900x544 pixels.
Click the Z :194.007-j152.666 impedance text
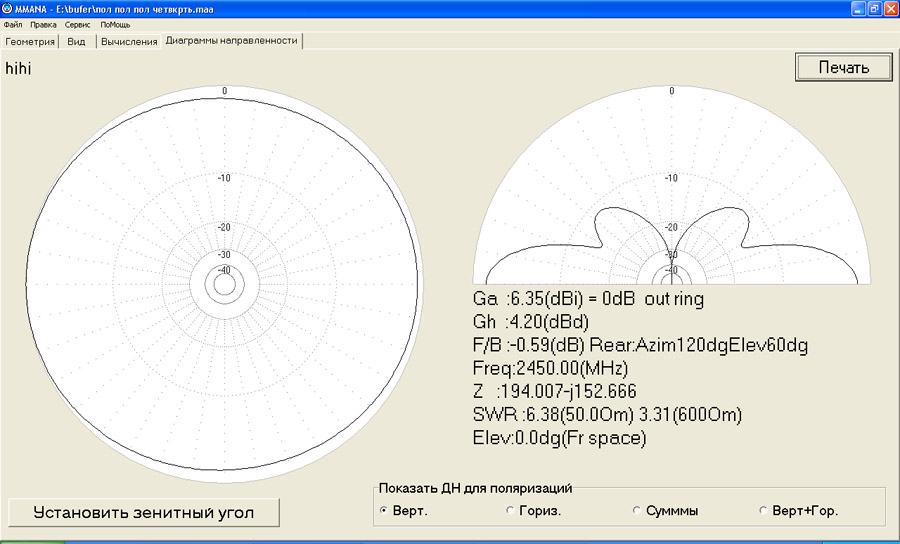tap(554, 392)
